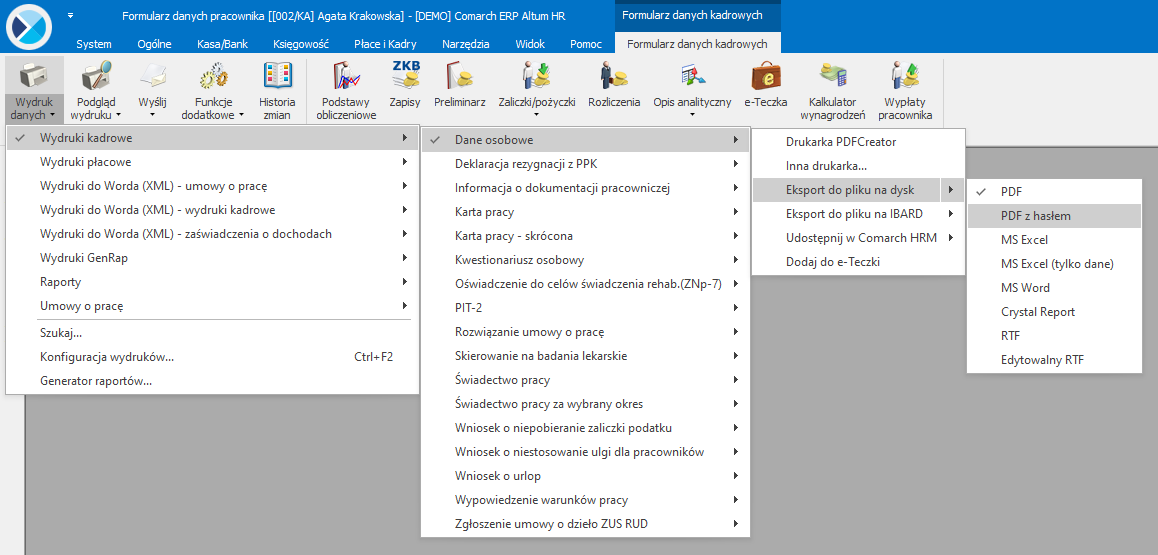Click the Zaliczki/pożyczki icon
Screen dimensions: 1158x555
click(537, 77)
